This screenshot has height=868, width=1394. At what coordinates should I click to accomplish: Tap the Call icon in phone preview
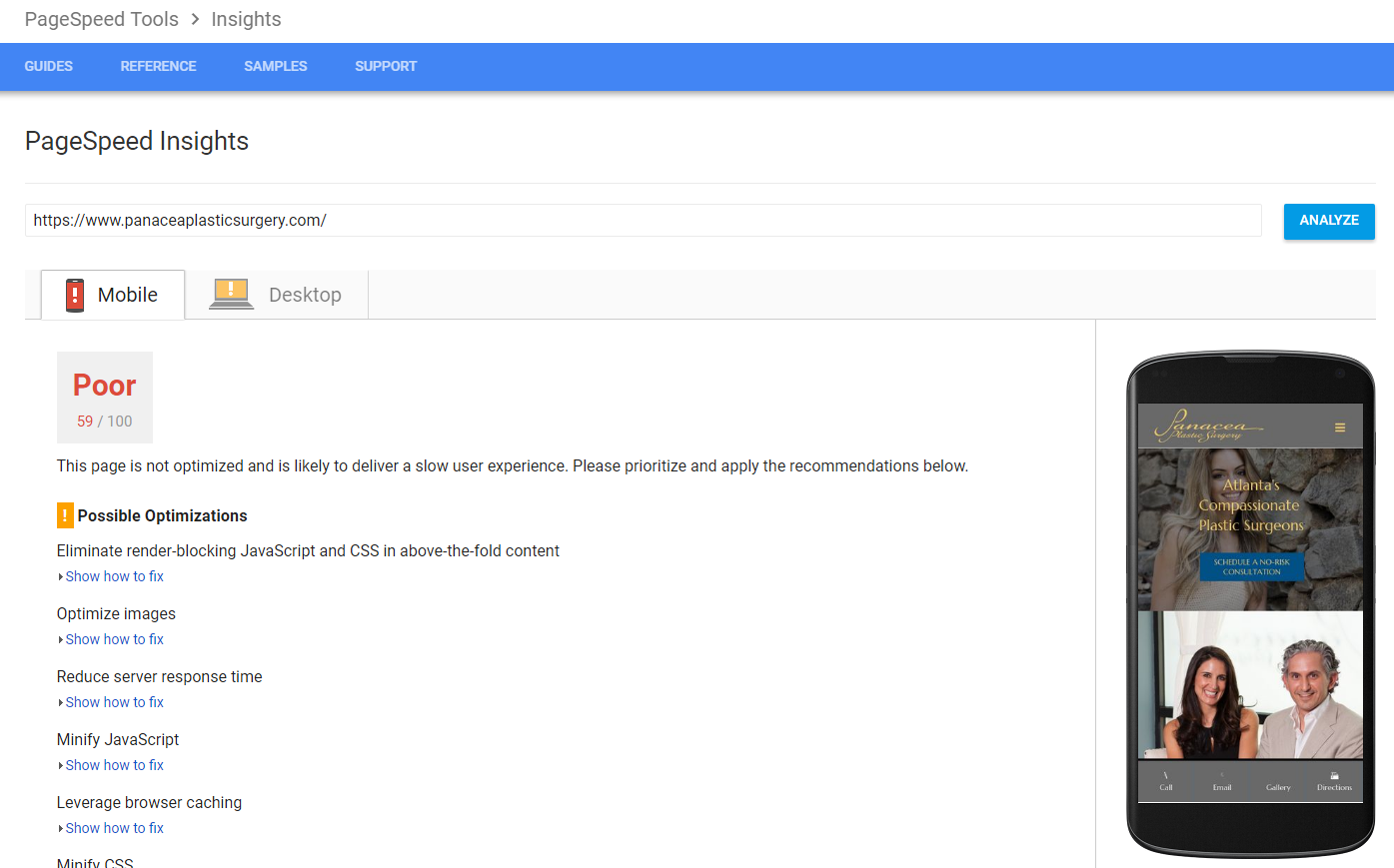pos(1166,780)
